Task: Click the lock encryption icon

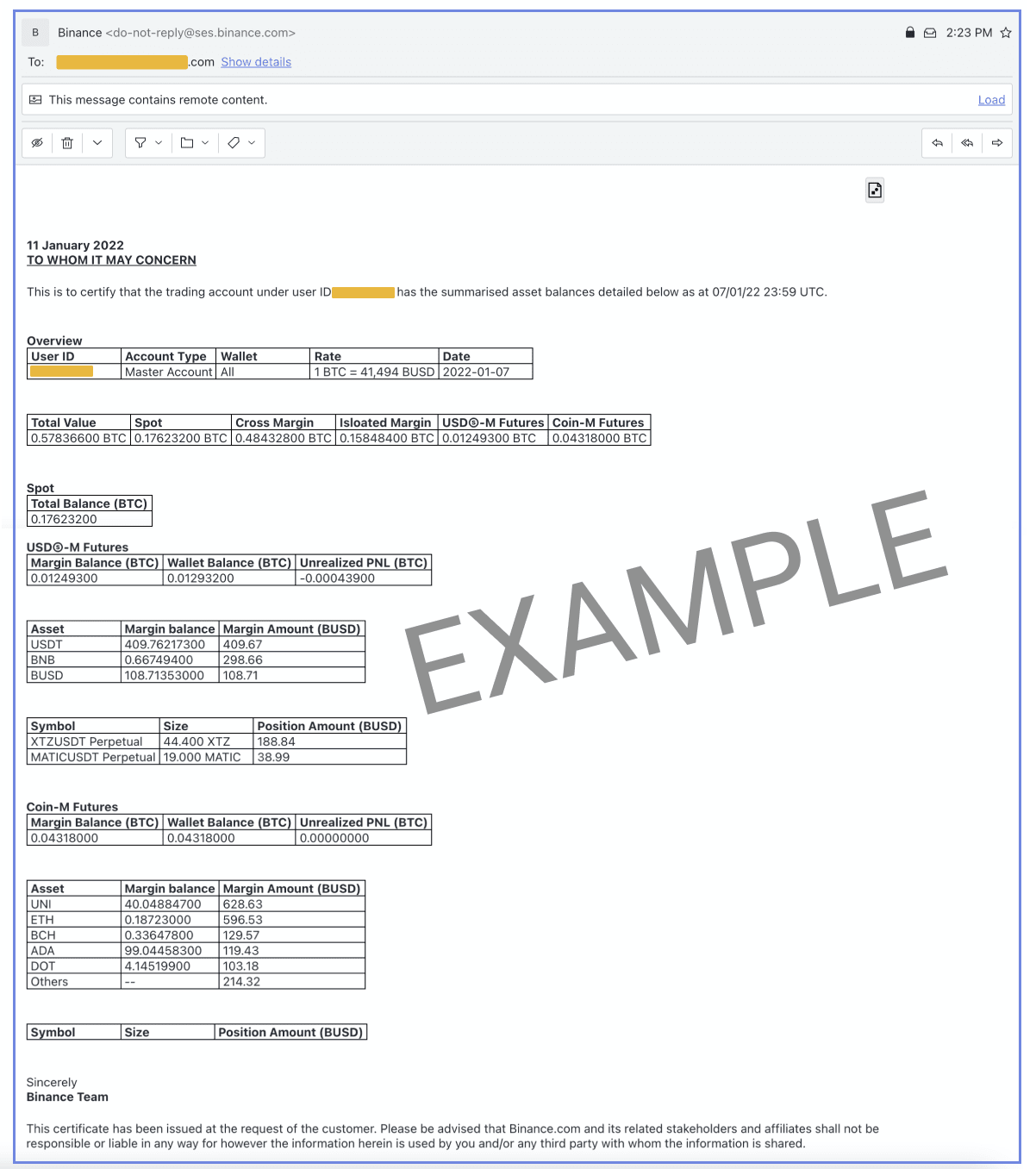Action: tap(909, 33)
